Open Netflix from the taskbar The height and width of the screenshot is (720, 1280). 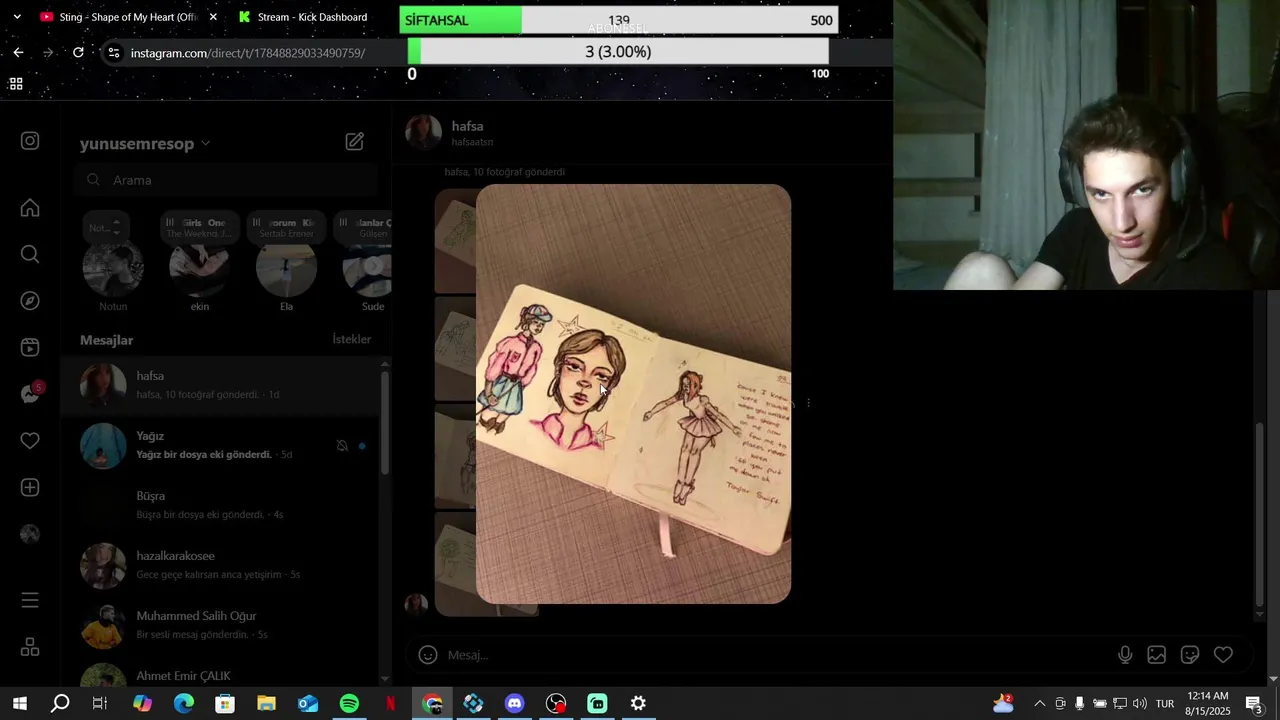click(390, 704)
